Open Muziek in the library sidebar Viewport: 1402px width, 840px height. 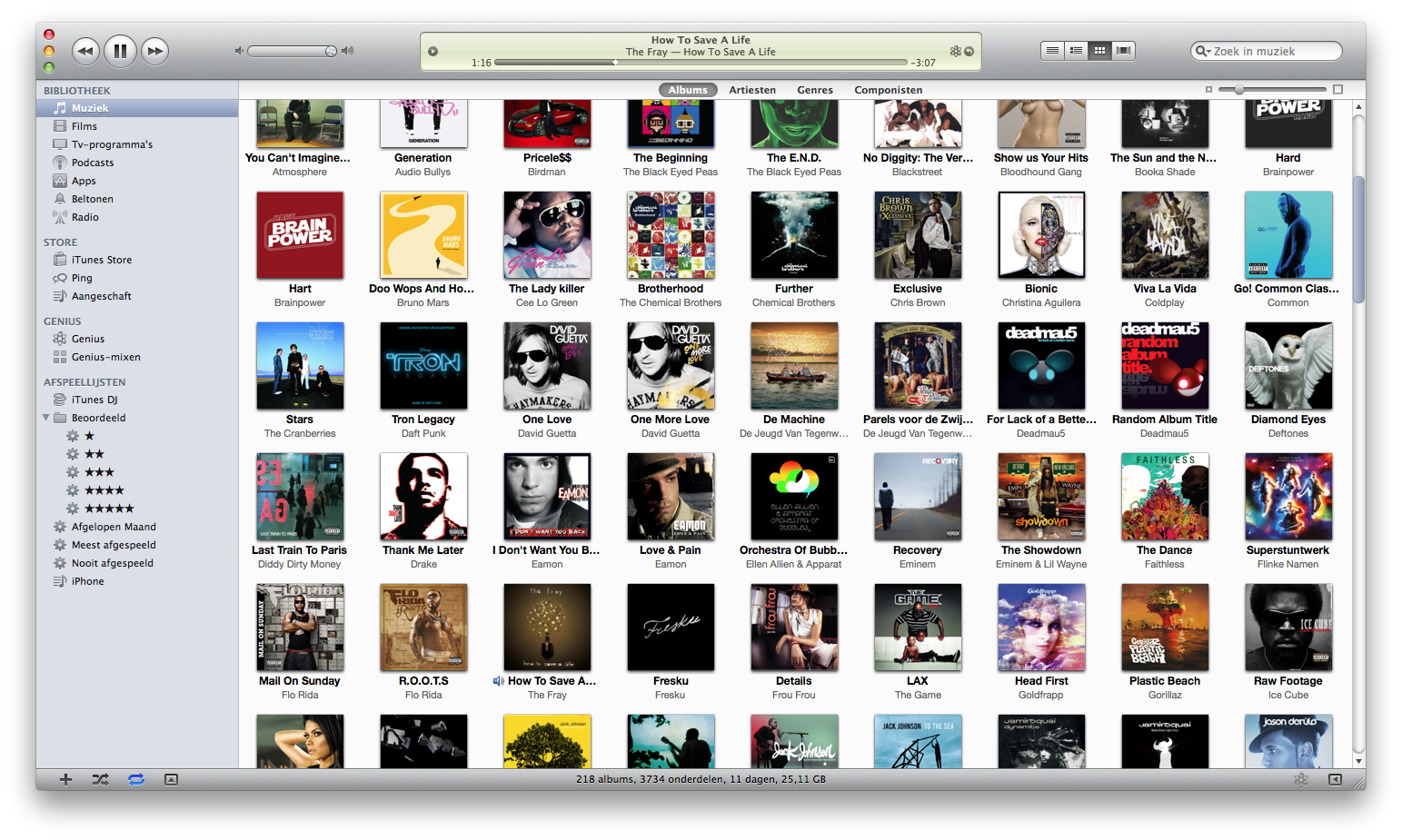coord(137,108)
